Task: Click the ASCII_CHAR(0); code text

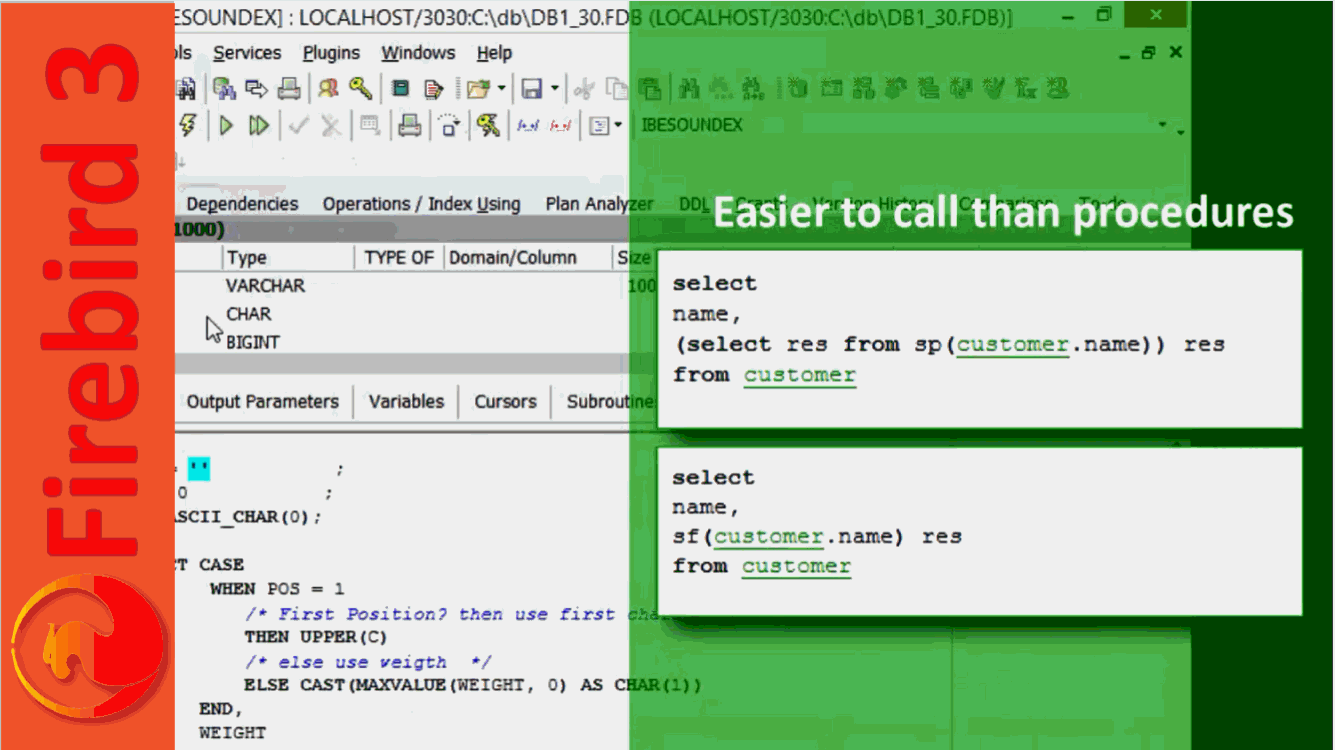Action: pyautogui.click(x=249, y=517)
